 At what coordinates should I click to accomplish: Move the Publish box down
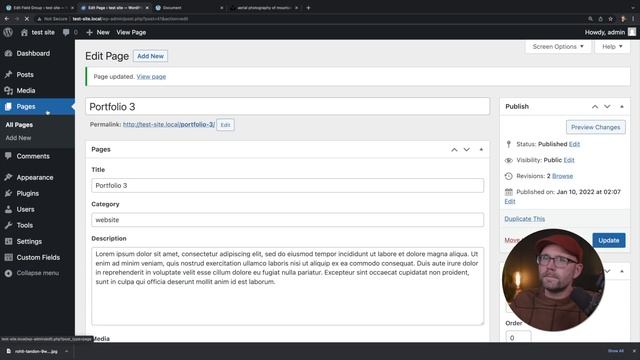pos(607,107)
